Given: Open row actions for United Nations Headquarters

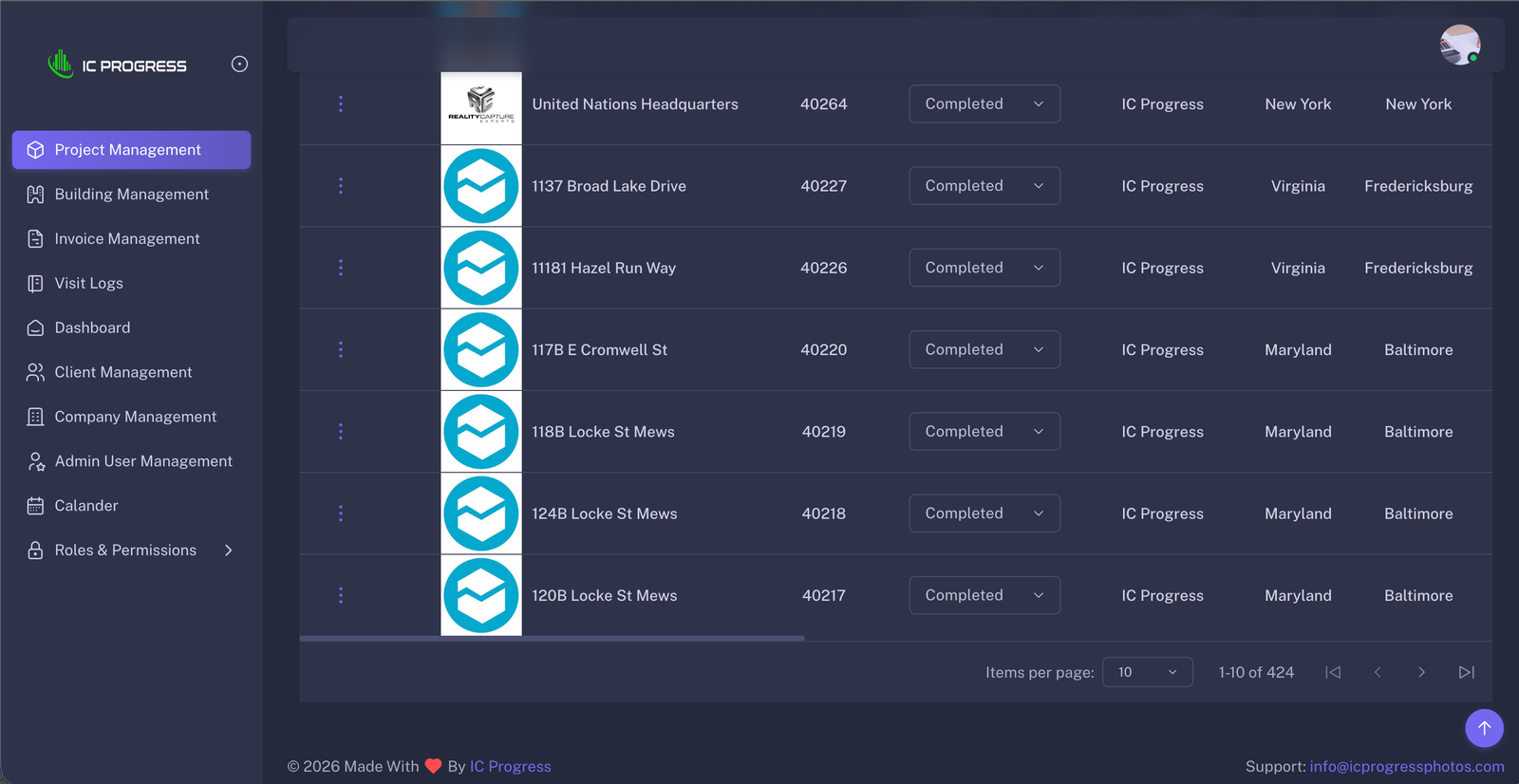Looking at the screenshot, I should (x=341, y=104).
